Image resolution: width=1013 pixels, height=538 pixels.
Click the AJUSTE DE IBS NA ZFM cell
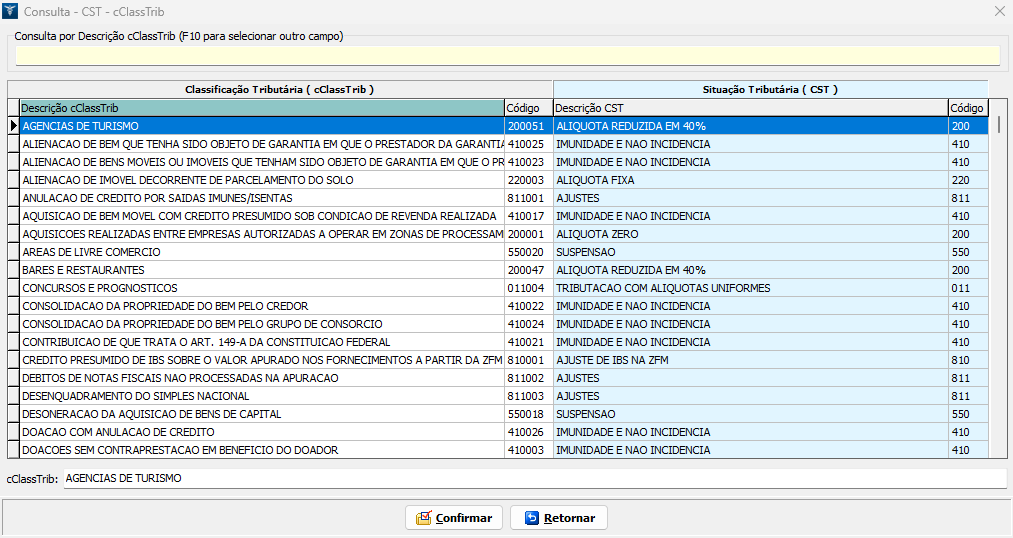[x=750, y=360]
